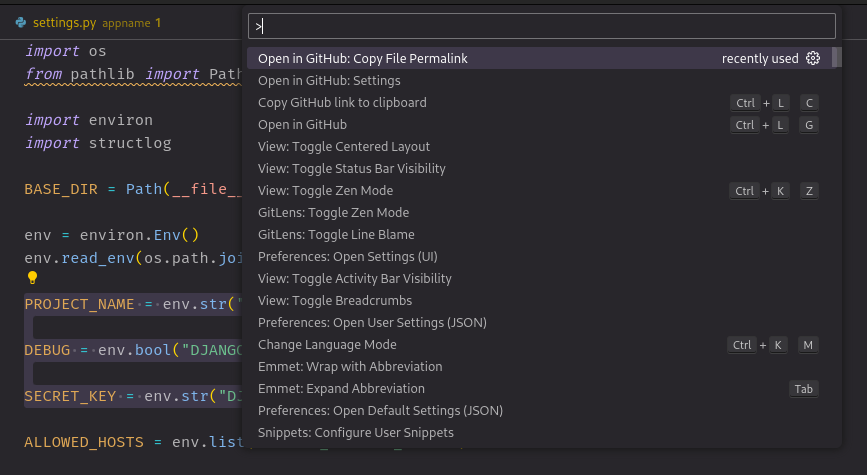This screenshot has height=475, width=867.
Task: Click 'os' in the import os line
Action: coord(97,51)
